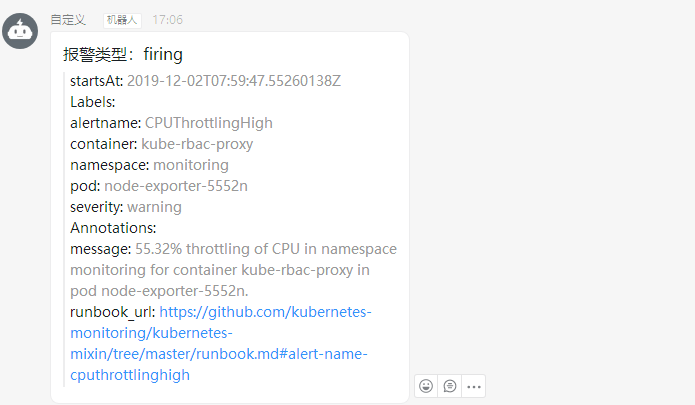Click the sender name 自定义
Viewport: 695px width, 405px height.
point(68,19)
